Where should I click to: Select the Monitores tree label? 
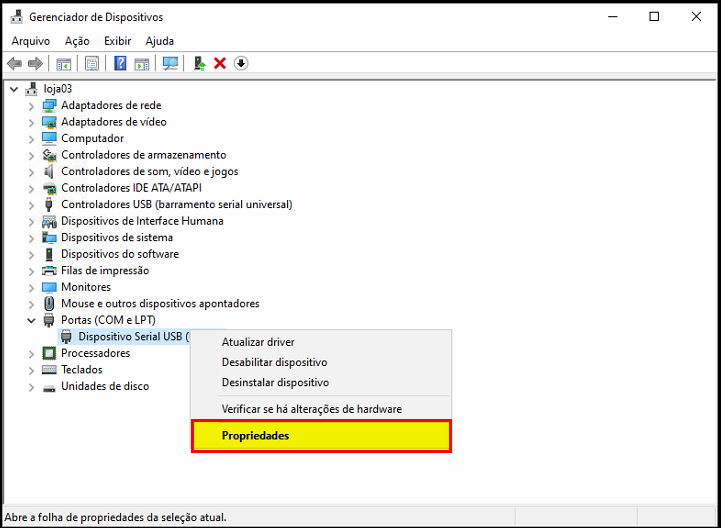86,287
